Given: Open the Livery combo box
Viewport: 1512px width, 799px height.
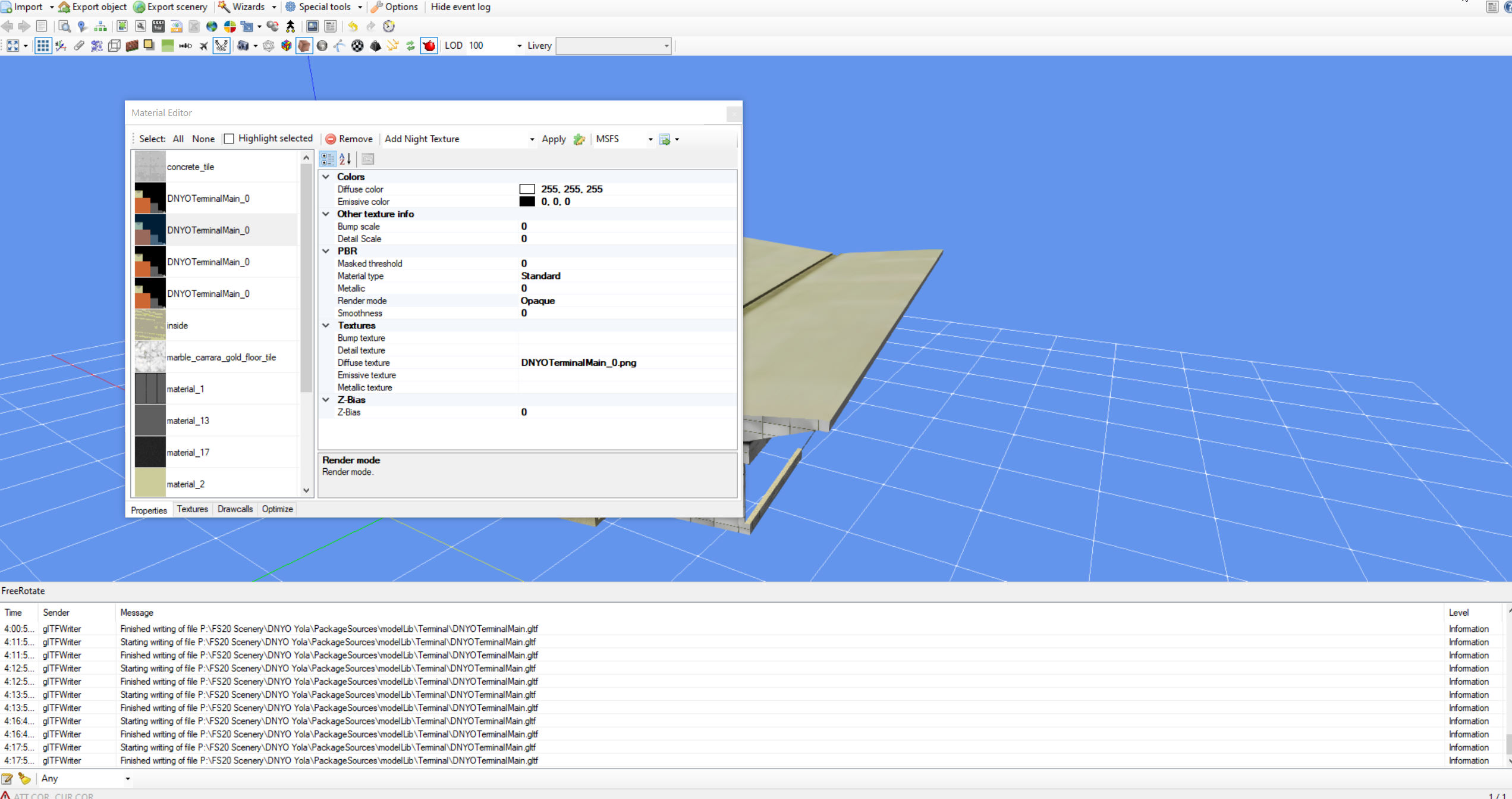Looking at the screenshot, I should (666, 46).
